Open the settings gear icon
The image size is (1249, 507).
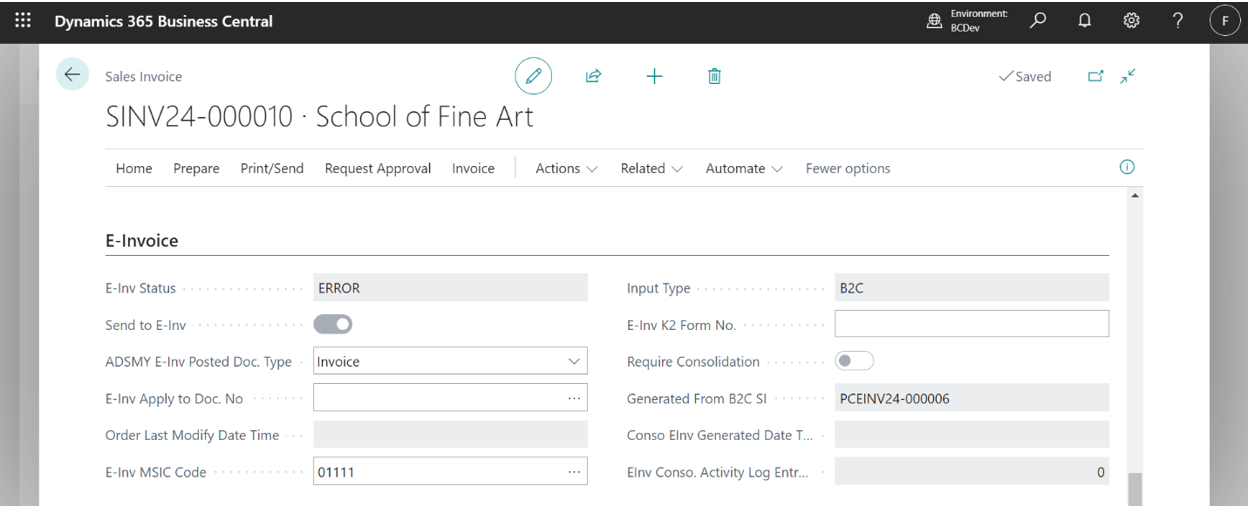click(x=1131, y=20)
